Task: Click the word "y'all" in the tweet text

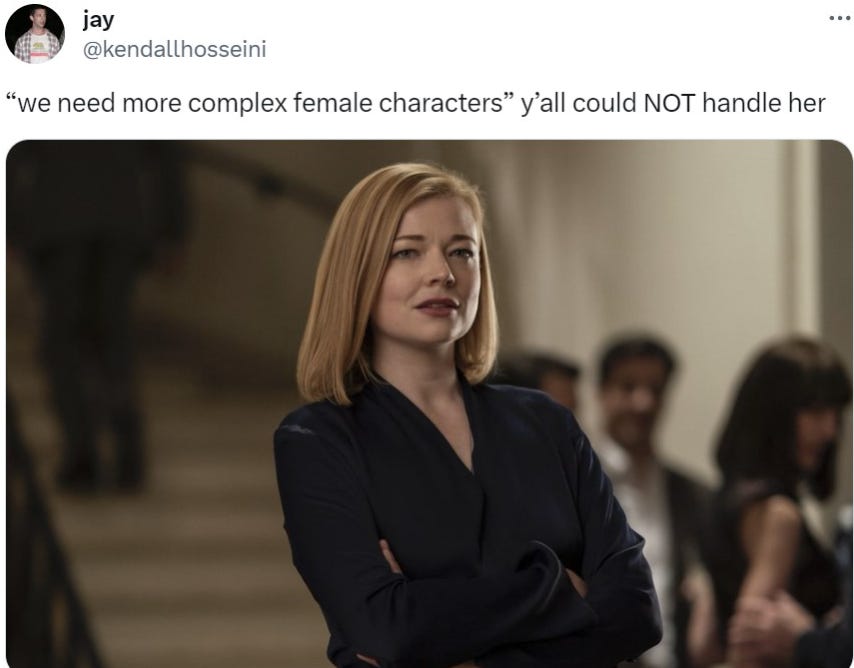Action: 543,104
